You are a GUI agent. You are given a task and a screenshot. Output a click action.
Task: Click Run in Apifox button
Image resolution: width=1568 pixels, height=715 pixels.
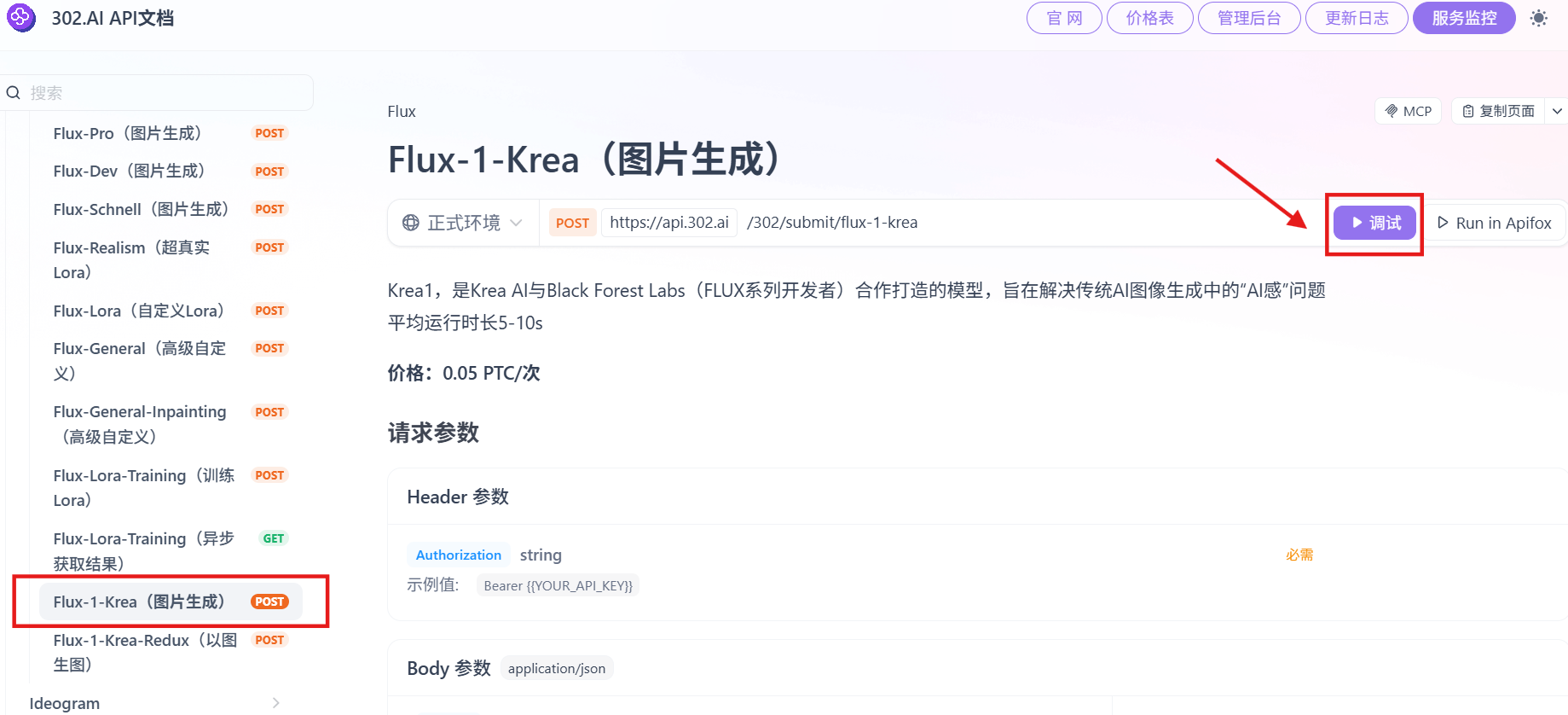click(x=1494, y=223)
